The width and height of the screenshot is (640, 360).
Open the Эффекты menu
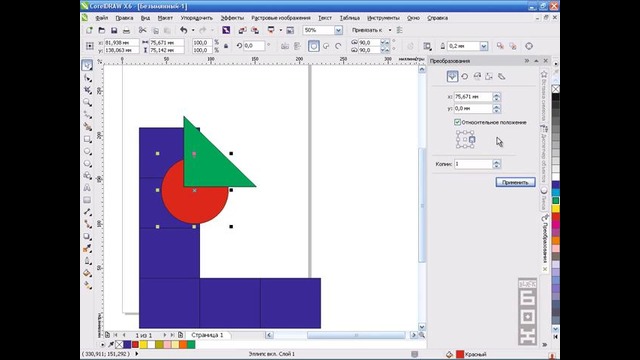pyautogui.click(x=232, y=18)
